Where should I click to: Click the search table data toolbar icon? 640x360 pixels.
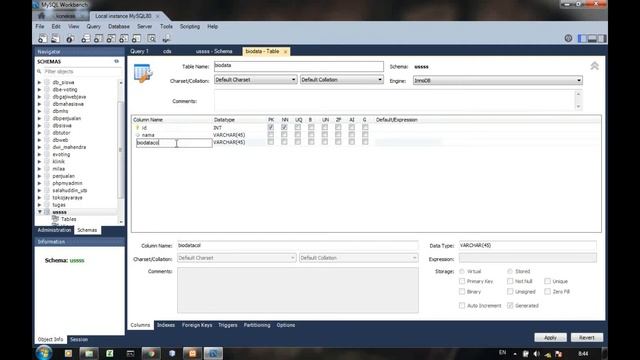(x=151, y=39)
